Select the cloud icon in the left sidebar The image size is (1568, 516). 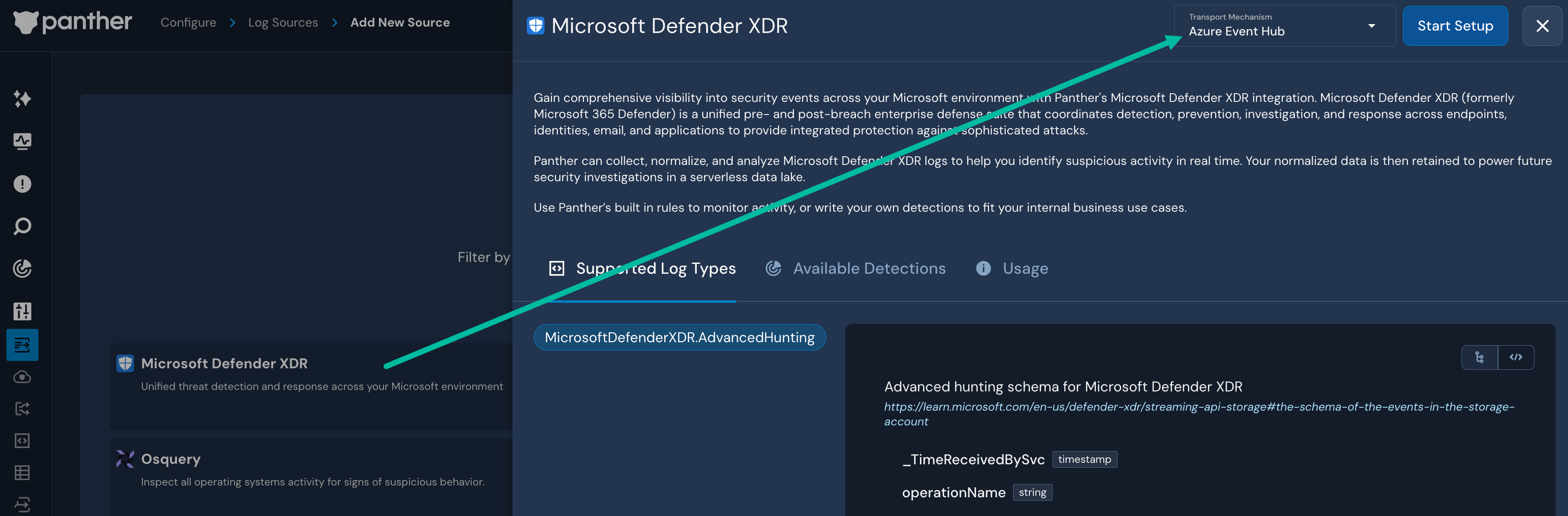pos(23,377)
